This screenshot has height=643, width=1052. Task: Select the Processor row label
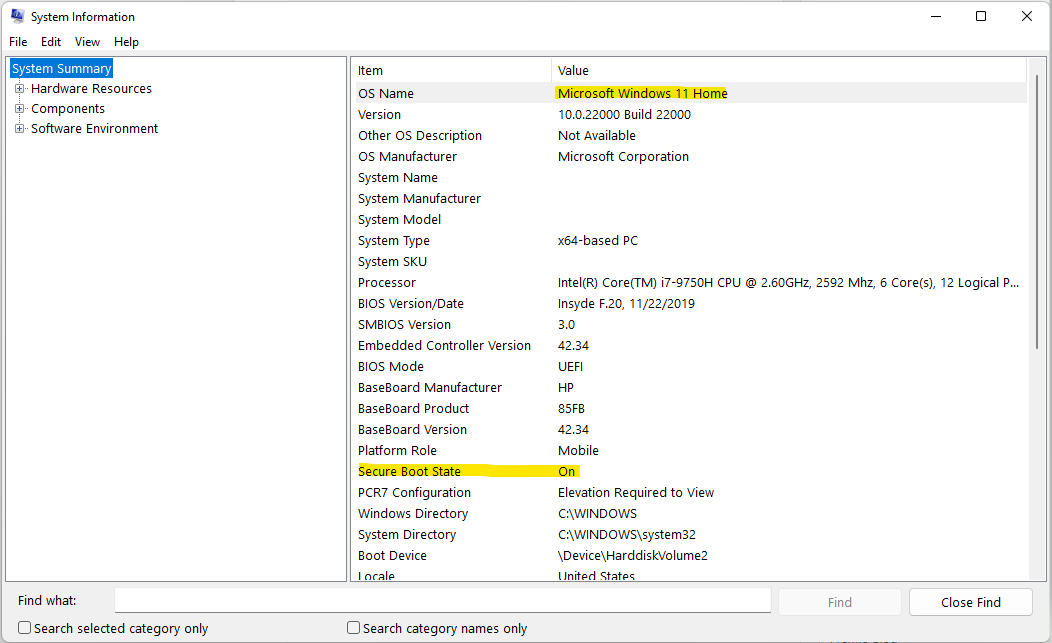pos(386,283)
